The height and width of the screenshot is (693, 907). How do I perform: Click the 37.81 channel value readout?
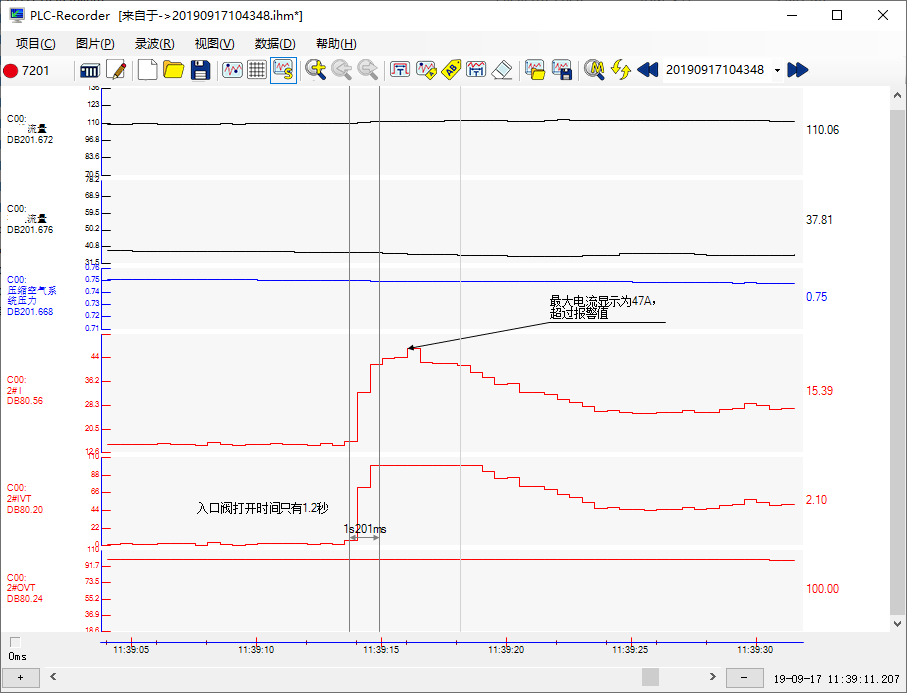(x=819, y=220)
